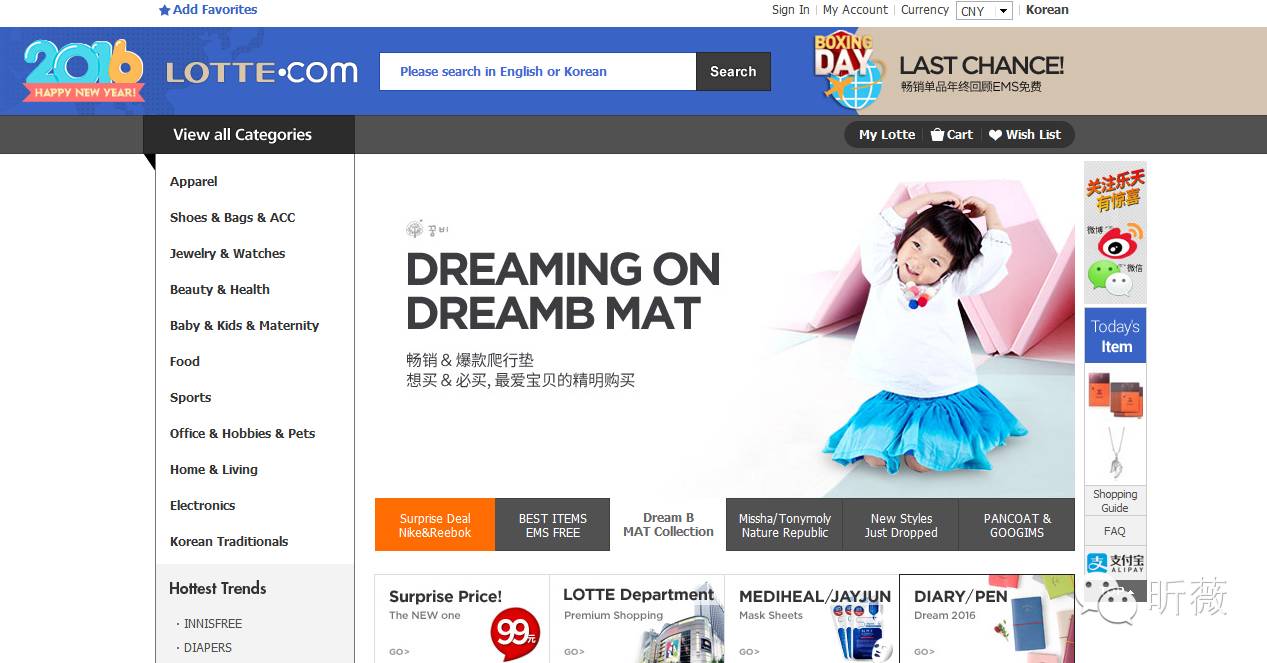The image size is (1267, 663).
Task: Select Dream B MAT Collection tab
Action: point(668,525)
